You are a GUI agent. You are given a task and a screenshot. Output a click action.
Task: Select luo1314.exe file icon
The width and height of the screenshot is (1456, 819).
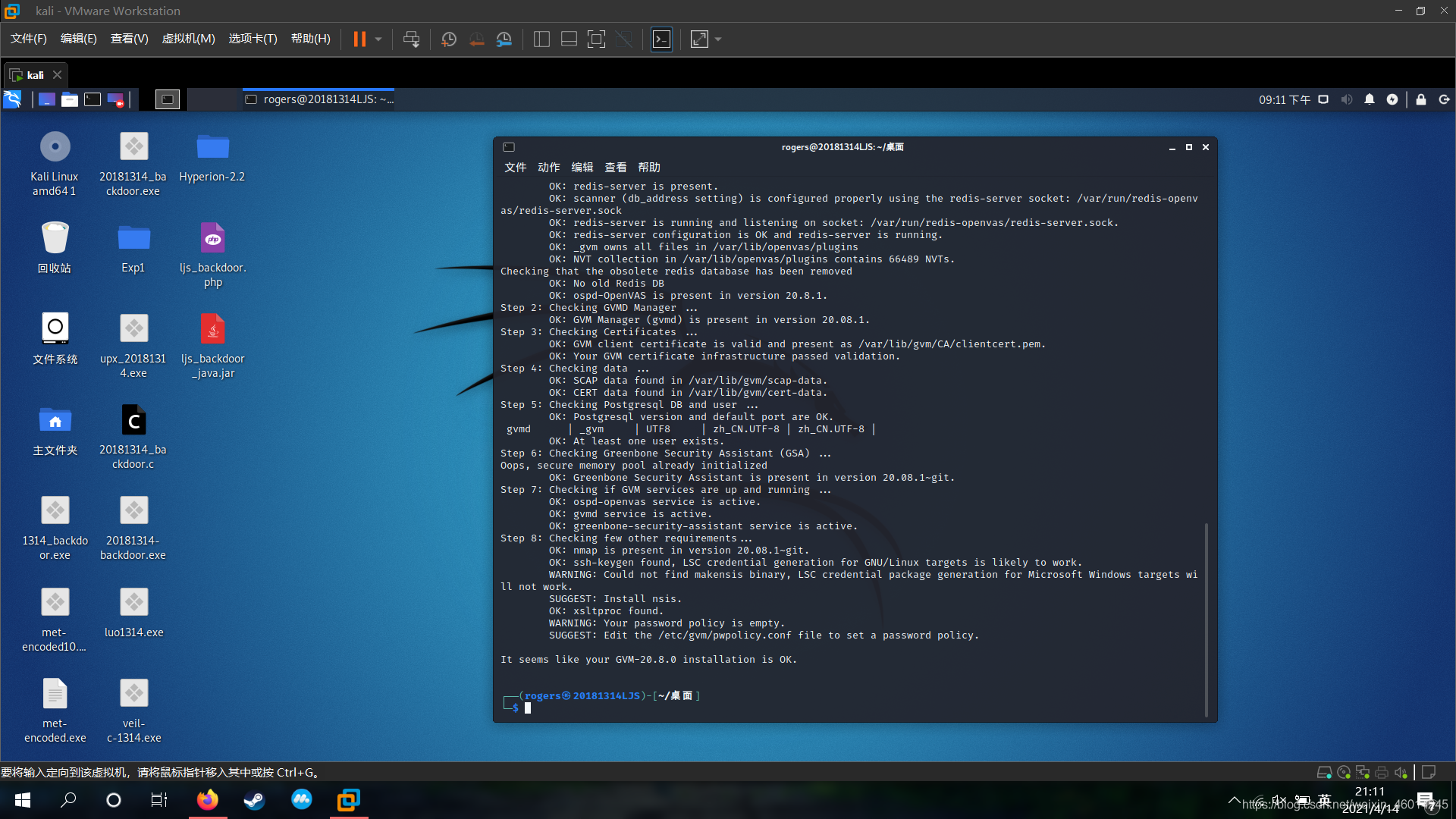(133, 613)
